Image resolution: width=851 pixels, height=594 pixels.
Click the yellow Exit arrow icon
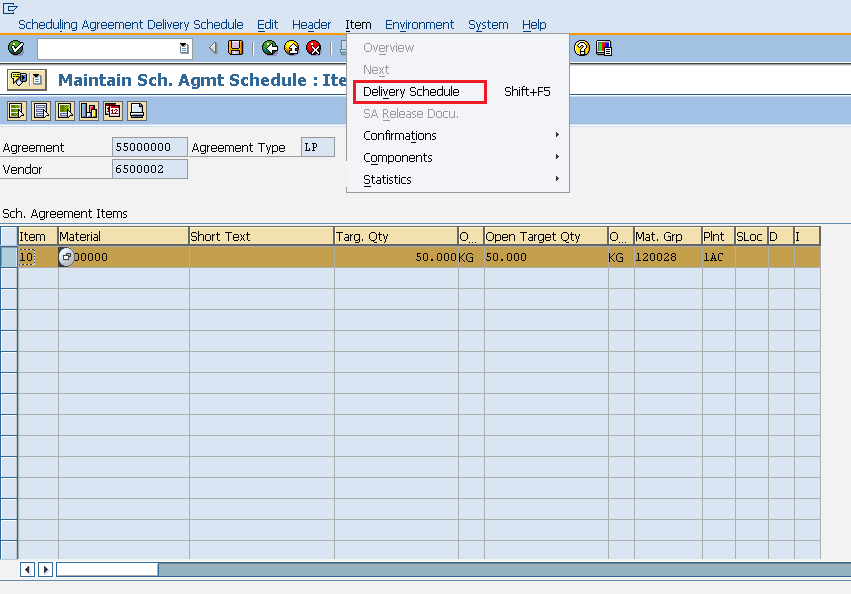[x=291, y=48]
